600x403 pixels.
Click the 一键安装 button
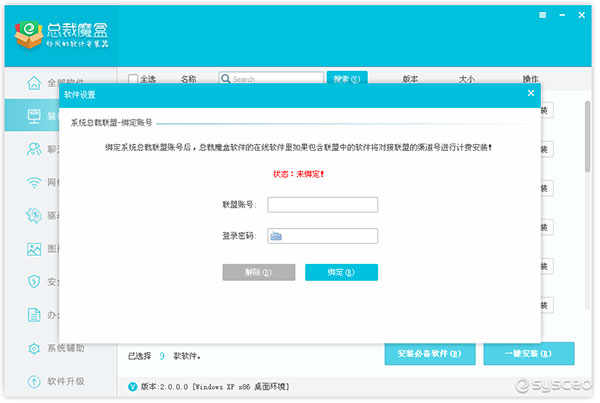point(529,354)
